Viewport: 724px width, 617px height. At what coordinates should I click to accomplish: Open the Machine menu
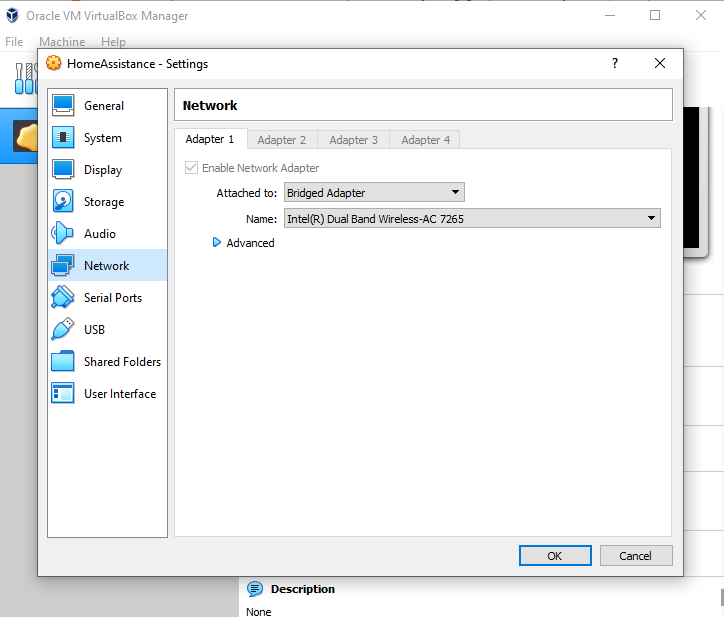click(x=62, y=42)
